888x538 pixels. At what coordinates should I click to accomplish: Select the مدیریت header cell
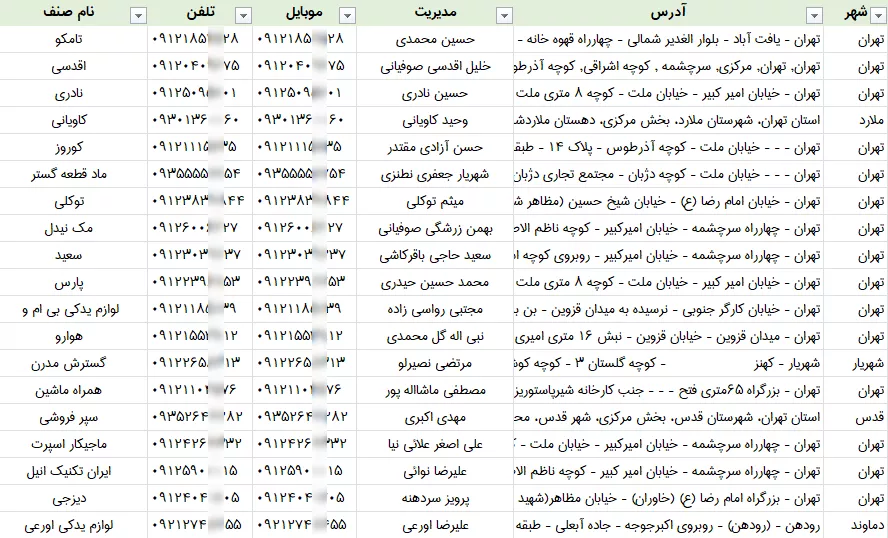pyautogui.click(x=435, y=12)
